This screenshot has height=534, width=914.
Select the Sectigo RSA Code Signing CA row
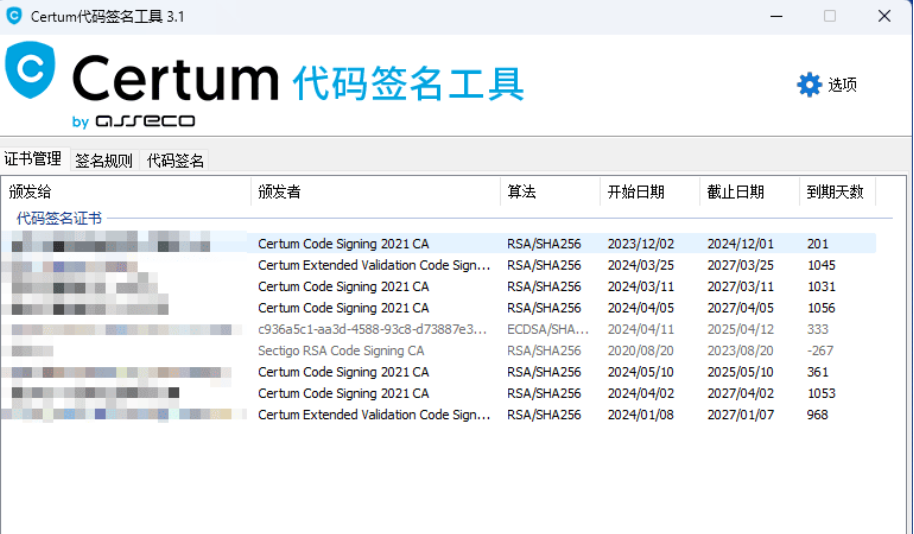438,351
